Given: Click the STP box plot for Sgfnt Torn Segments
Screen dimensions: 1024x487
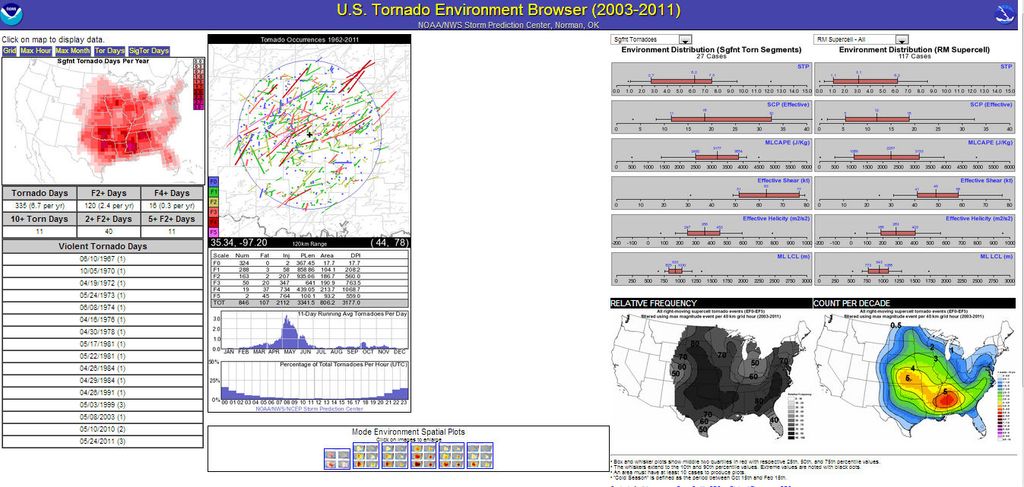Looking at the screenshot, I should tap(712, 79).
